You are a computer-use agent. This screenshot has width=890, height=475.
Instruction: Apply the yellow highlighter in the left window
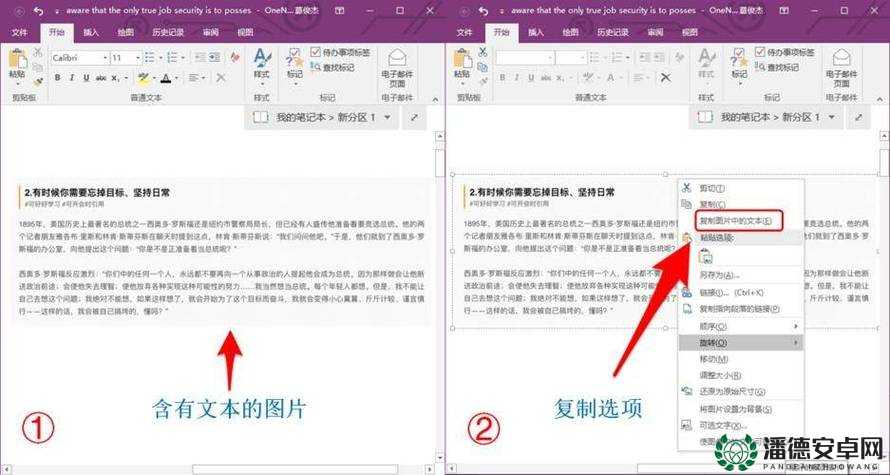(143, 78)
